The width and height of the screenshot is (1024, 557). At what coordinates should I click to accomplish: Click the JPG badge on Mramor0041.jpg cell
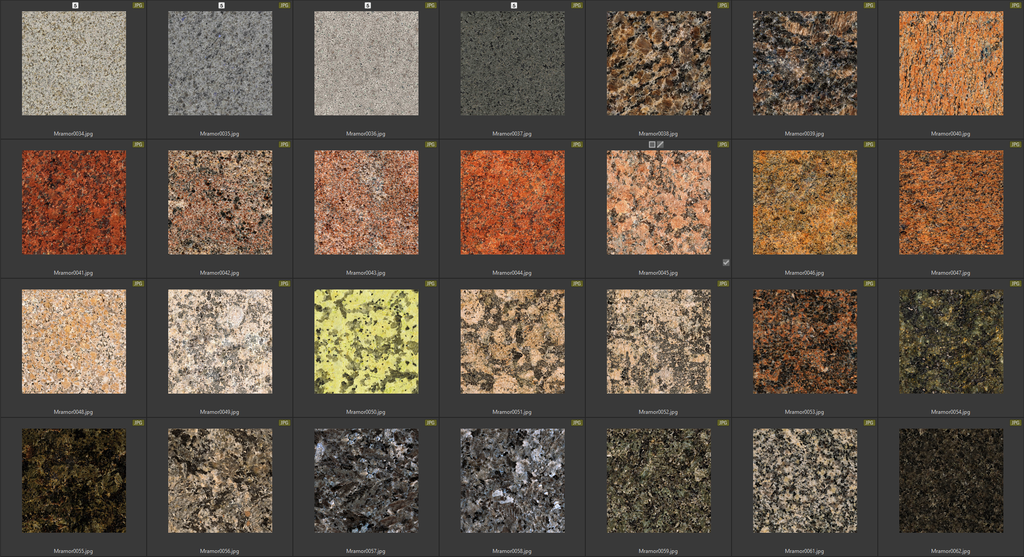[138, 144]
